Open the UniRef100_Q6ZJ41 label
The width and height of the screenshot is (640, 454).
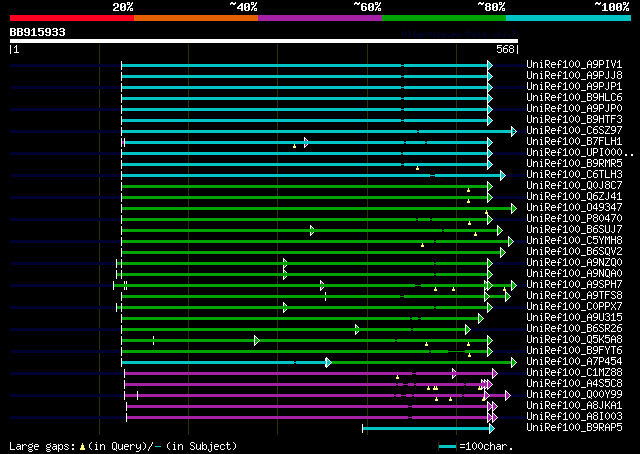[574, 197]
